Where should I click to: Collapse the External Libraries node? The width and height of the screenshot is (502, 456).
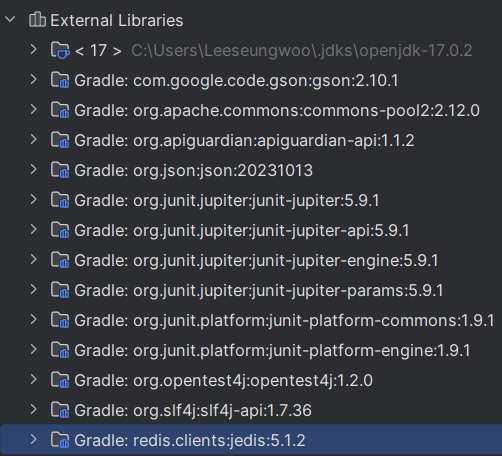(11, 19)
